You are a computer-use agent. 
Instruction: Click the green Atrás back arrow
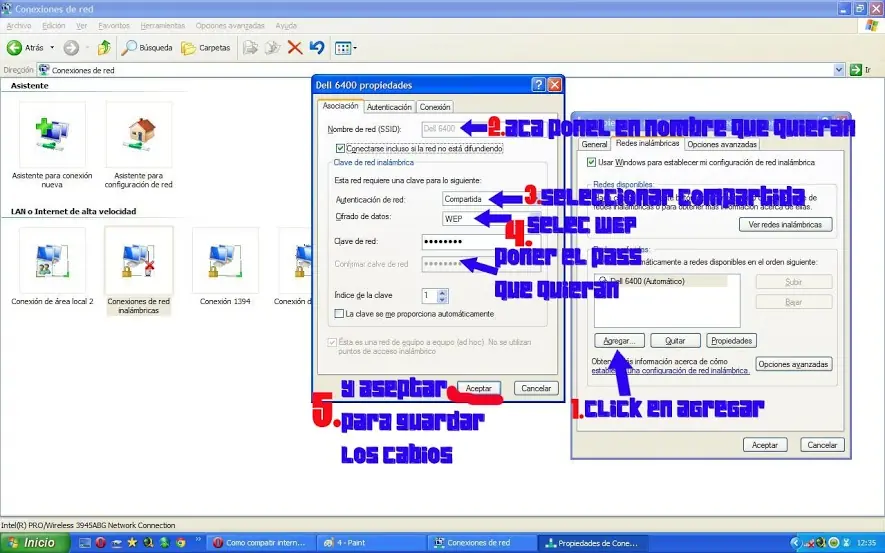(x=14, y=48)
